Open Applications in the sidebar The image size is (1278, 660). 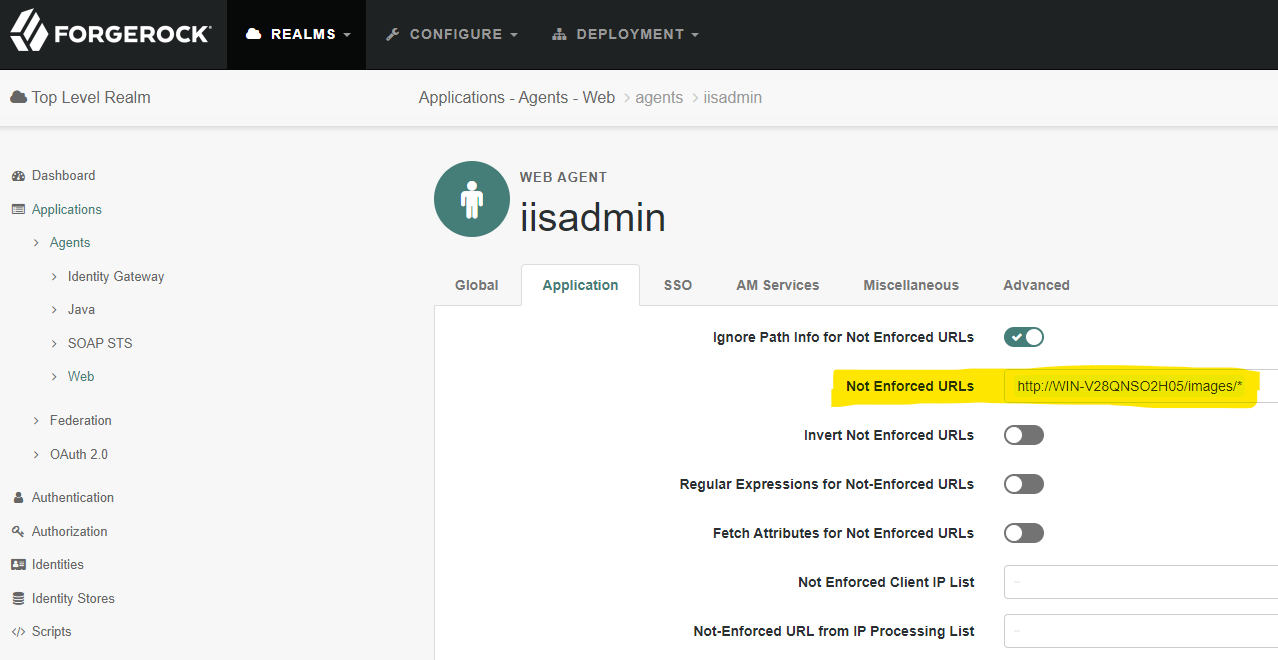(x=67, y=210)
